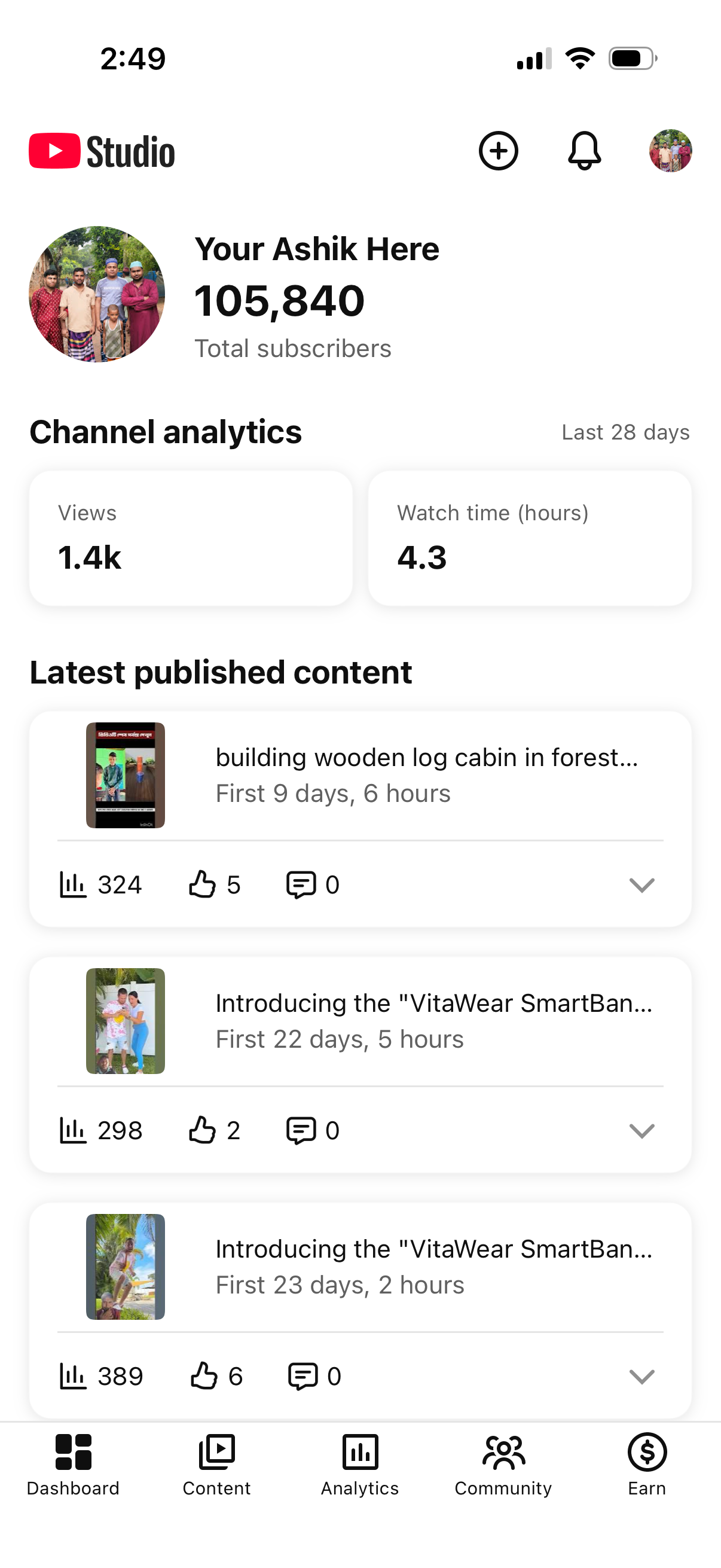Screen dimensions: 721x1568
Task: Click the likes thumbs-up icon showing 5
Action: tap(202, 884)
